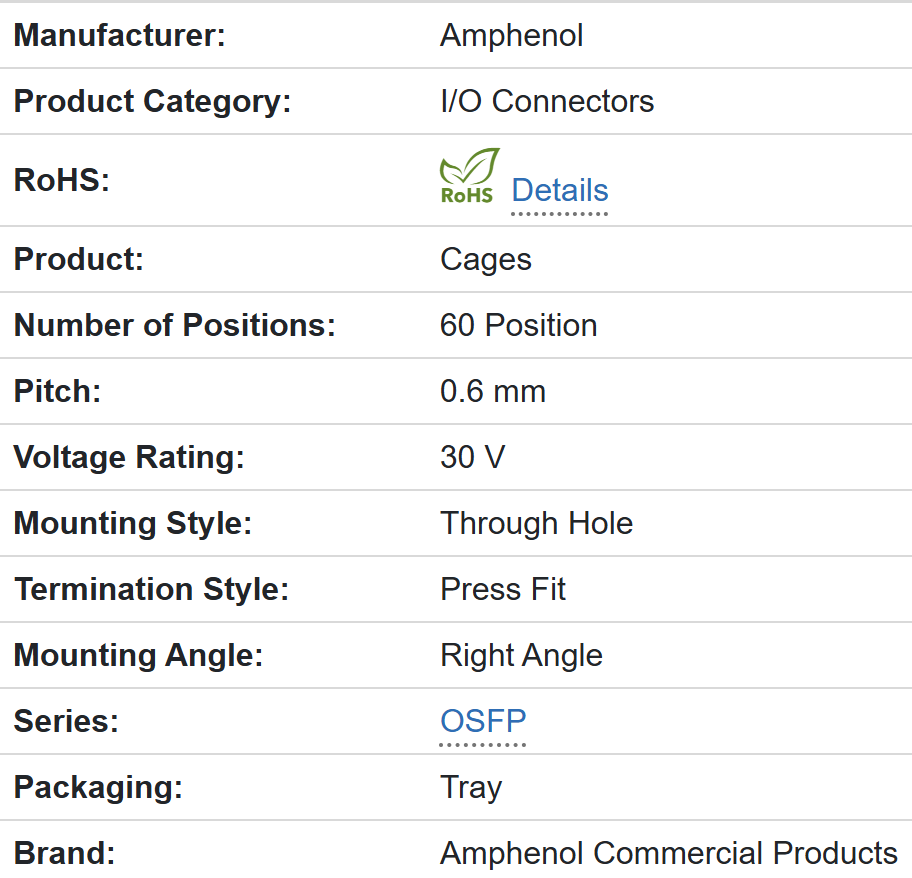
Task: Select the Cages product value
Action: [485, 259]
